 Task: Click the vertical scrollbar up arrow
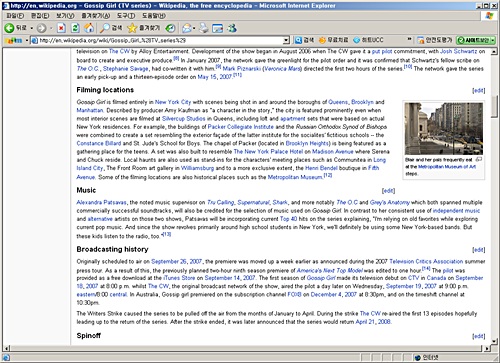[x=494, y=51]
